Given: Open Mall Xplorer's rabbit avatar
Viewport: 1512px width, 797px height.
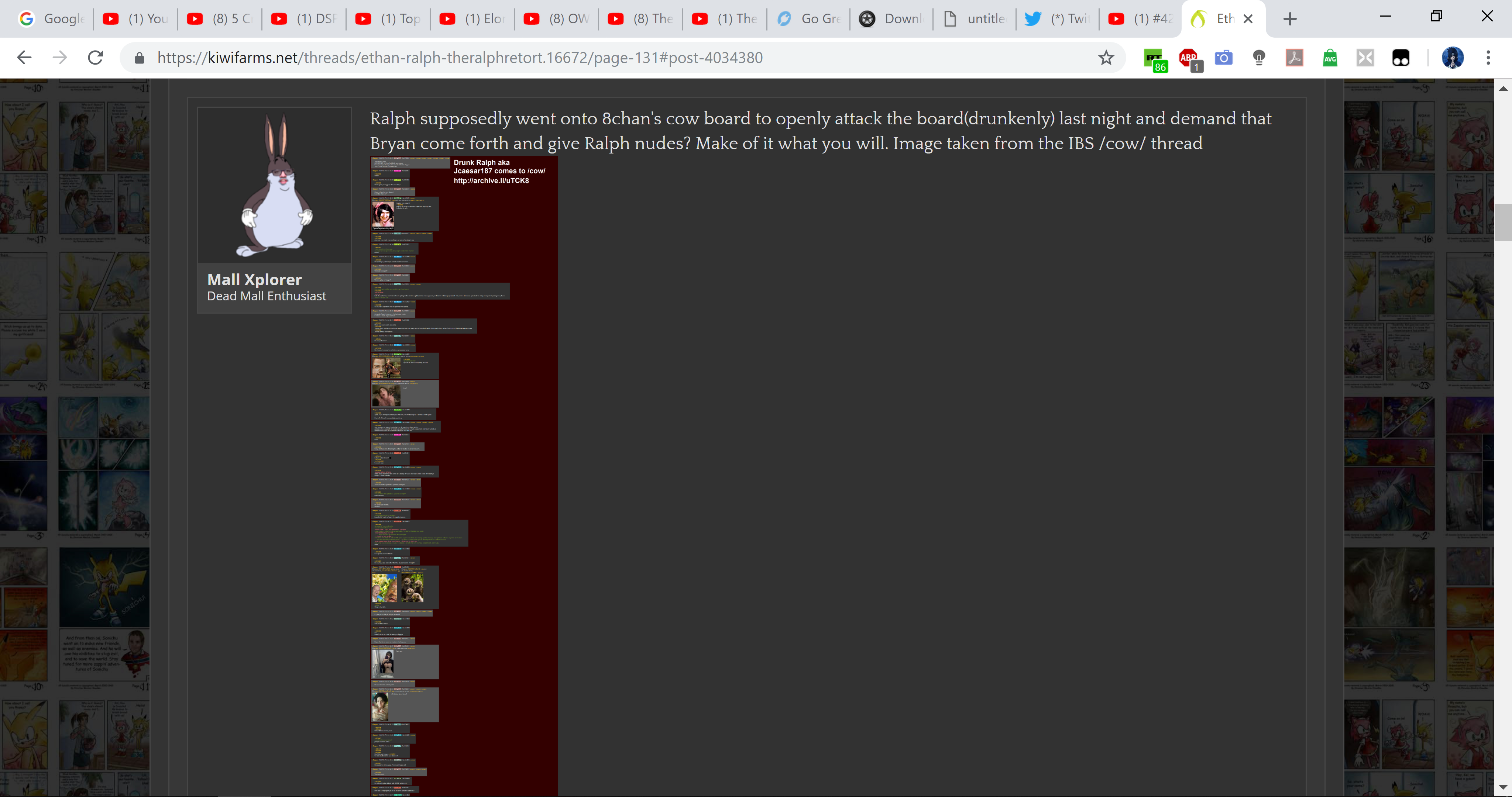Looking at the screenshot, I should coord(275,185).
